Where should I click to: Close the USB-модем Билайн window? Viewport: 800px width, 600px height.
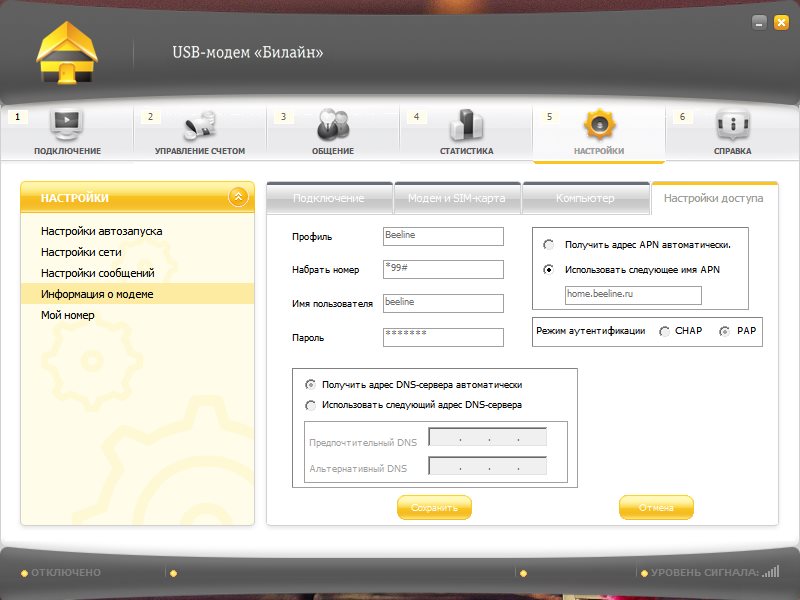781,22
